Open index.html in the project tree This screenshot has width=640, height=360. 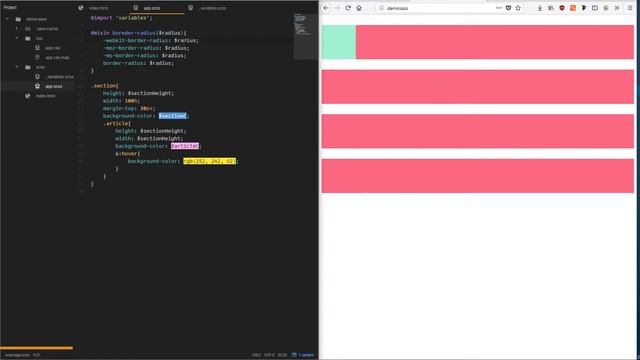pos(45,96)
